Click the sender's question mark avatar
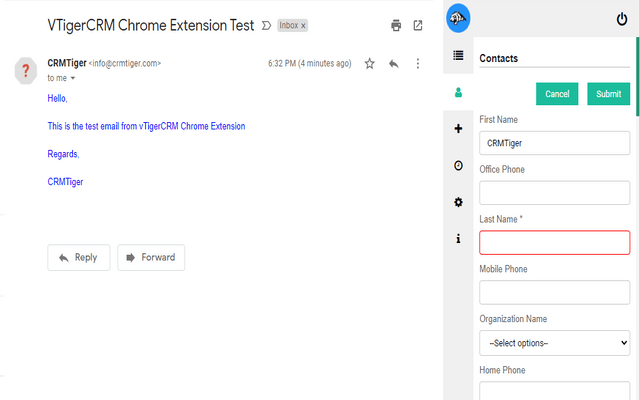 (x=26, y=71)
